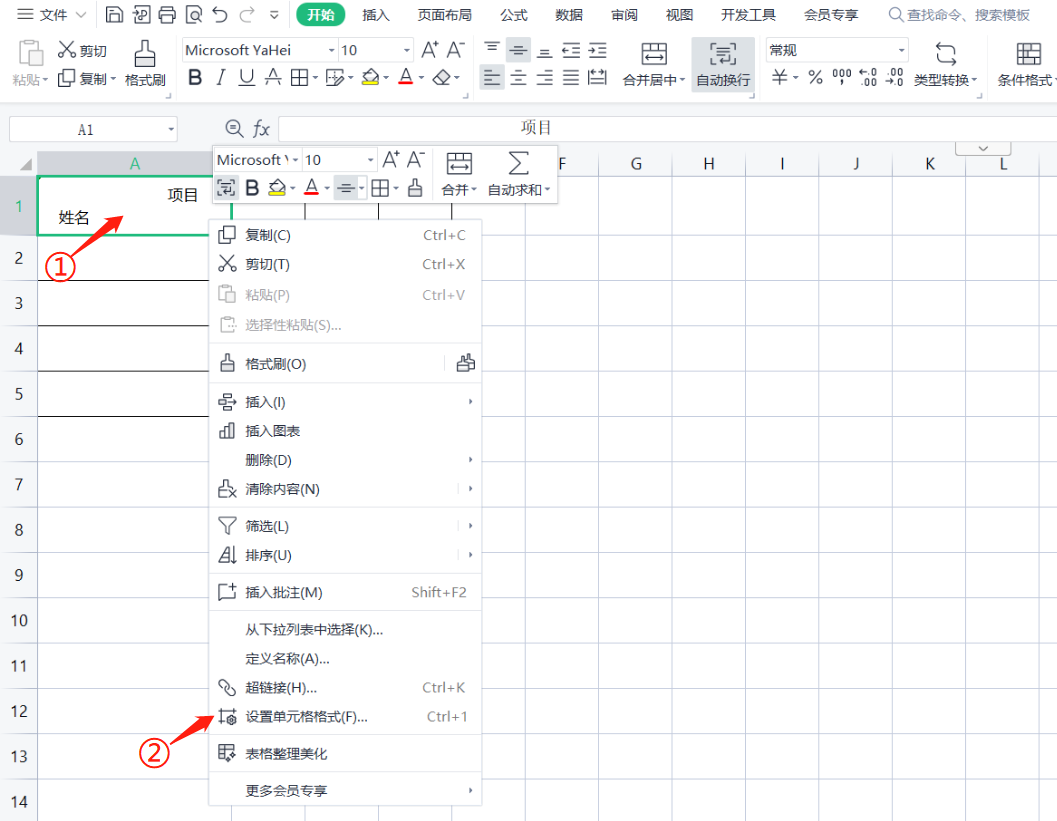The height and width of the screenshot is (821, 1057).
Task: Click the Save icon in quick access toolbar
Action: [115, 14]
